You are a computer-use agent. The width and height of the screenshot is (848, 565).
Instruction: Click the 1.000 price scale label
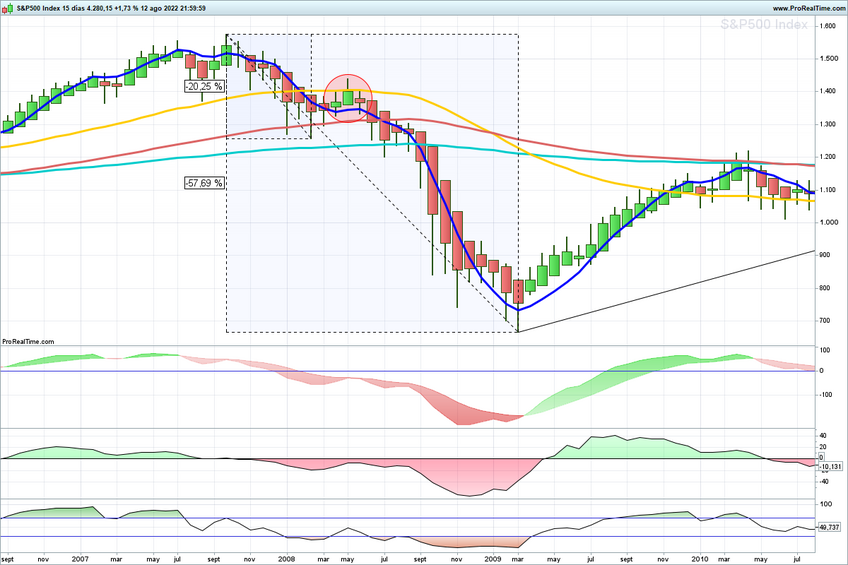[828, 222]
